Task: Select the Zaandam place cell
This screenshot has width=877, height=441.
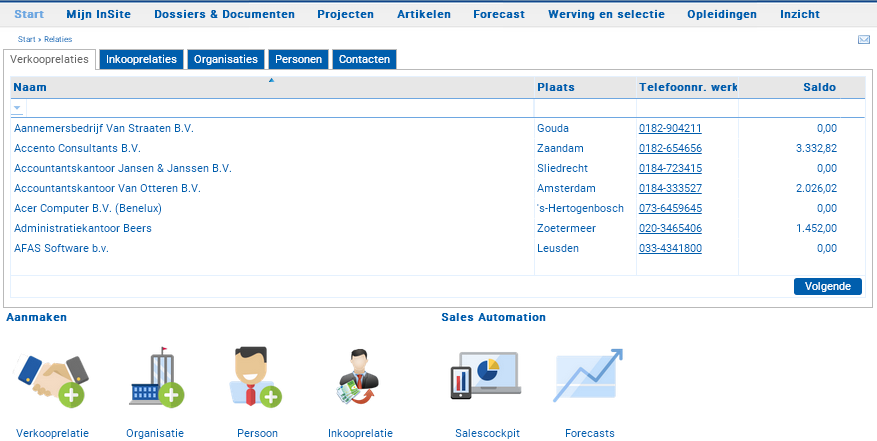Action: point(560,149)
